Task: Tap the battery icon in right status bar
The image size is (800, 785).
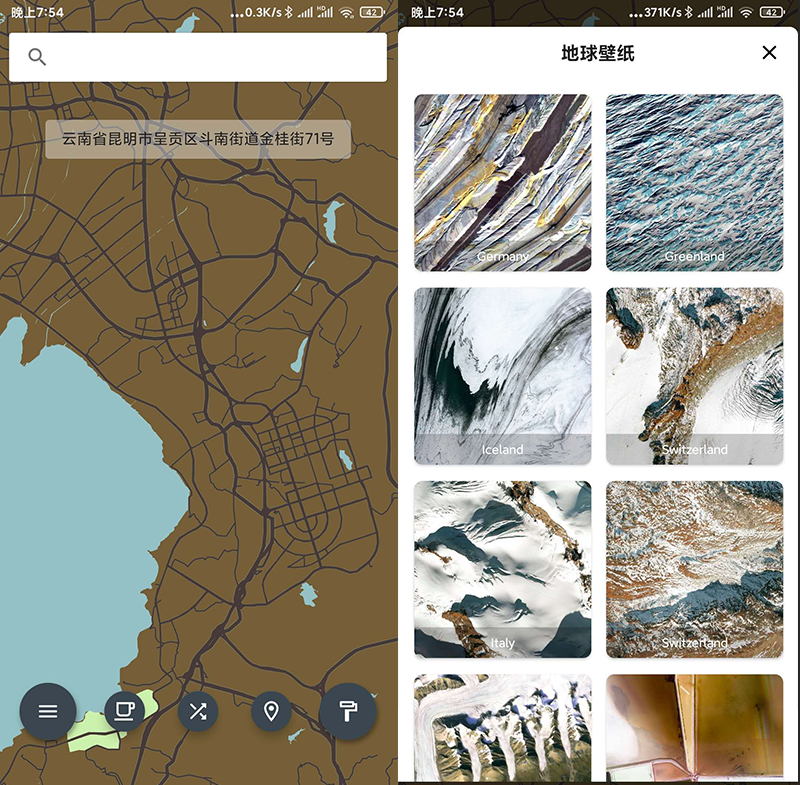Action: [x=772, y=12]
